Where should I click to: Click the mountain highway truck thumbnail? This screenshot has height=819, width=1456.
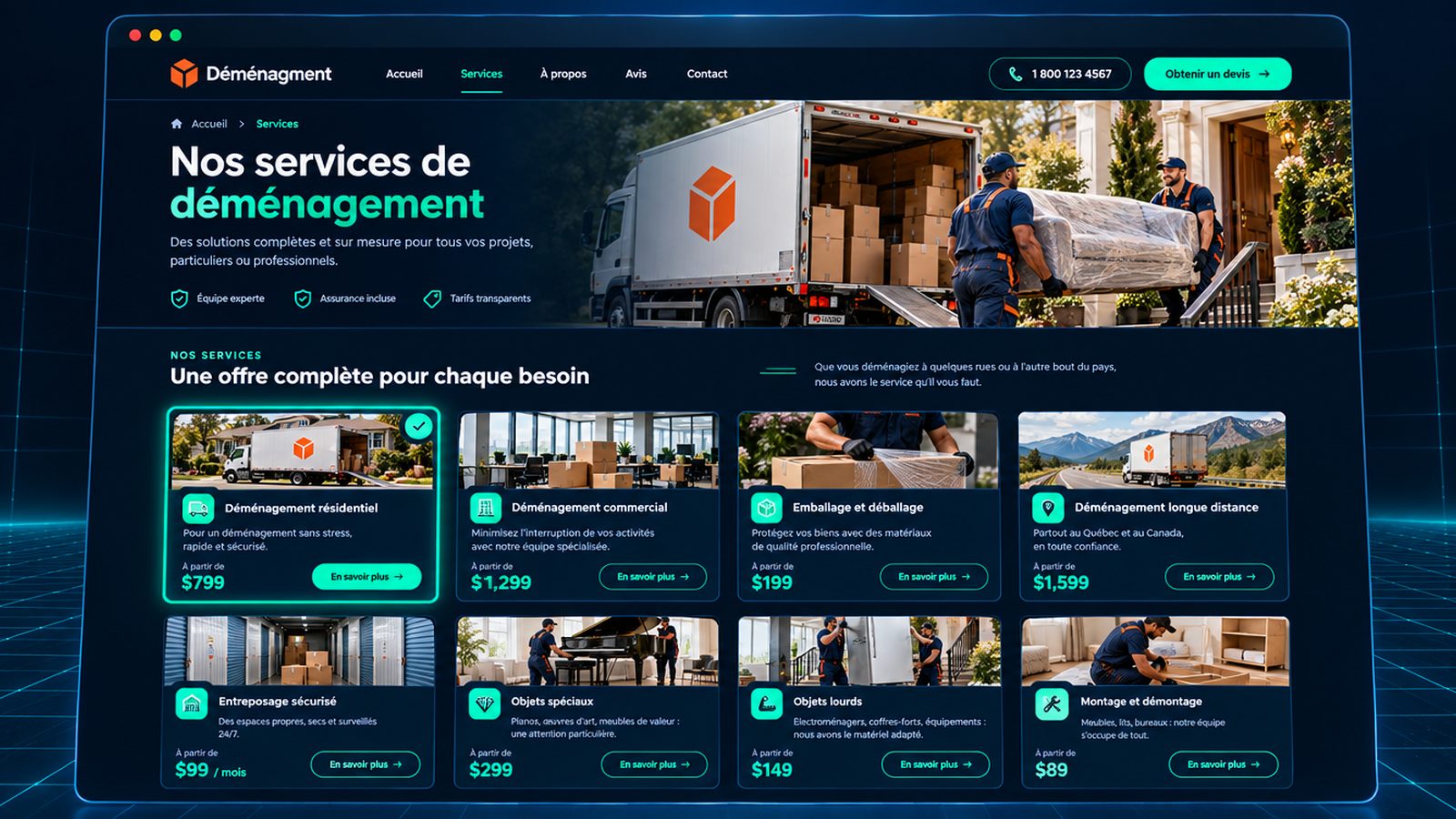pyautogui.click(x=1152, y=450)
